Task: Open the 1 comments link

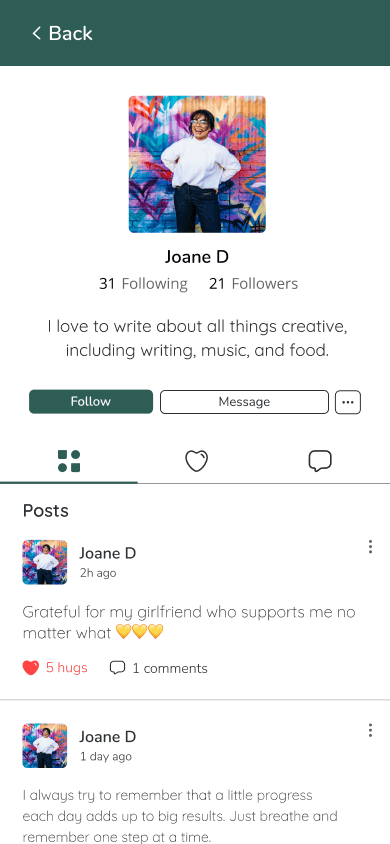Action: [170, 669]
